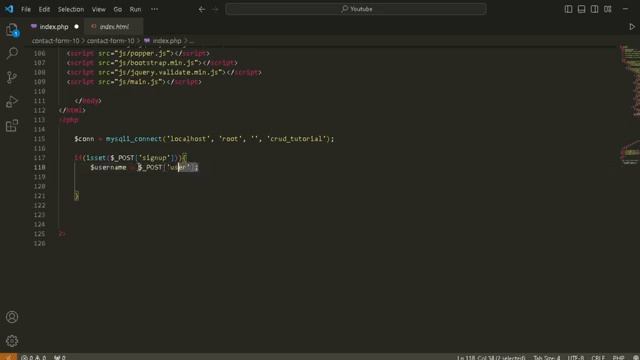Open the Search view in activity bar
Screen dimensions: 640x360
click(12, 53)
